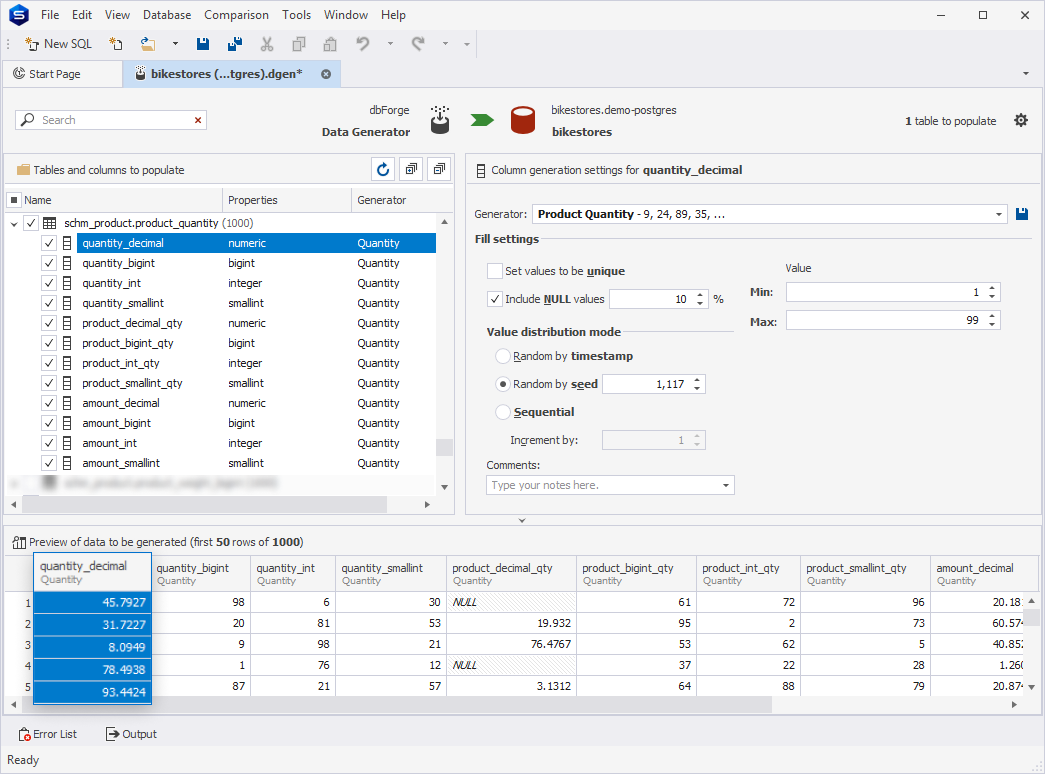The height and width of the screenshot is (774, 1045).
Task: Open the Window menu
Action: (346, 15)
